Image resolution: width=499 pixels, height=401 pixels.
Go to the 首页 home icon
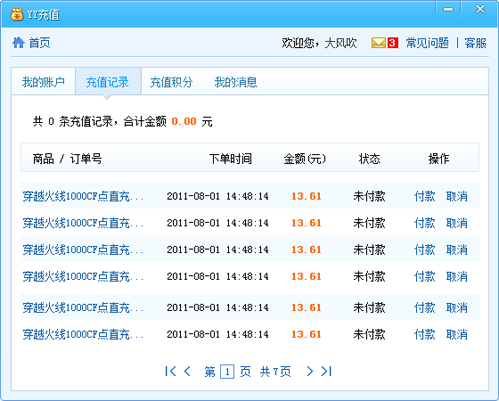tap(18, 43)
